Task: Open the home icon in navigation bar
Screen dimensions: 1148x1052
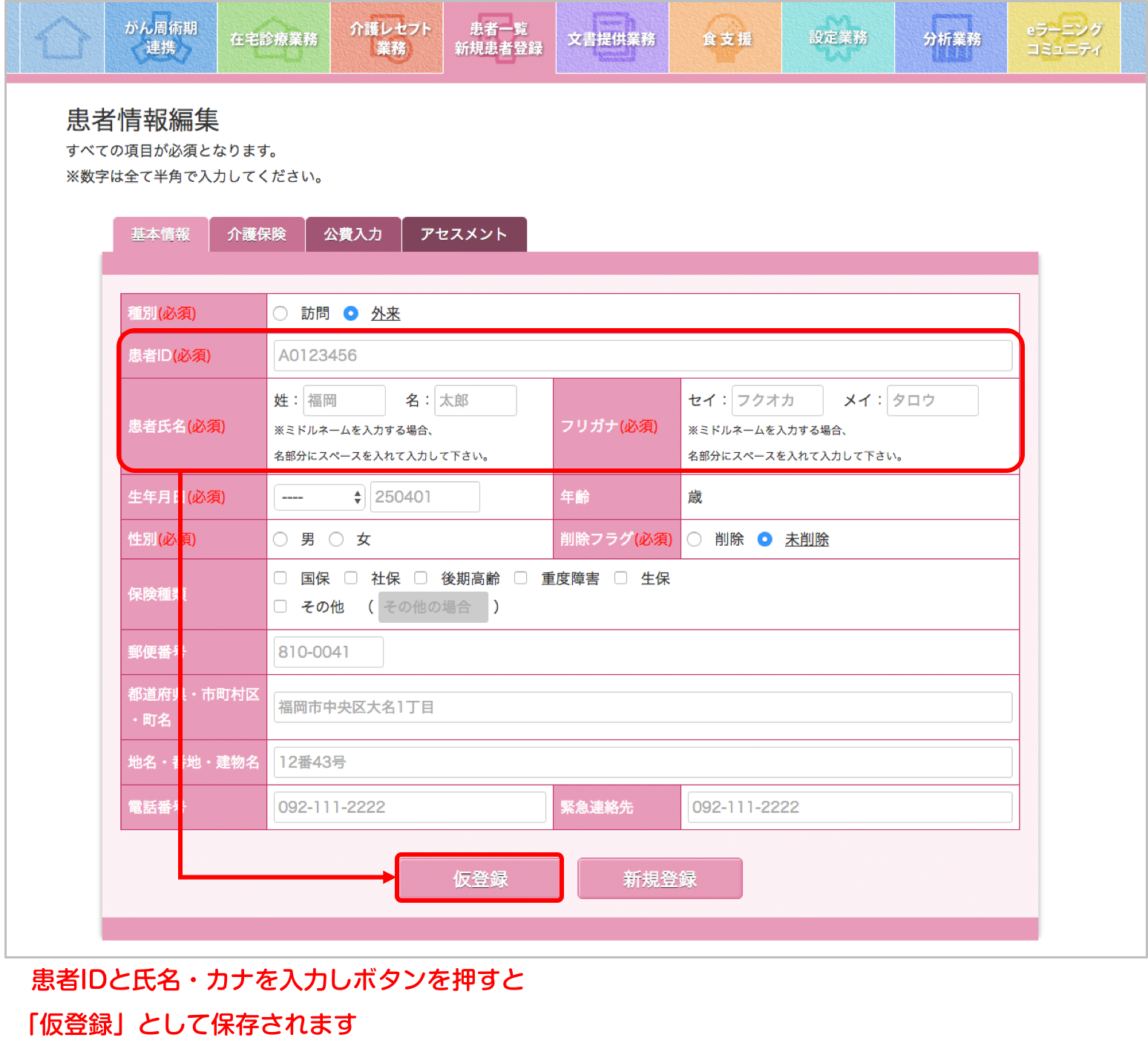Action: pyautogui.click(x=62, y=38)
